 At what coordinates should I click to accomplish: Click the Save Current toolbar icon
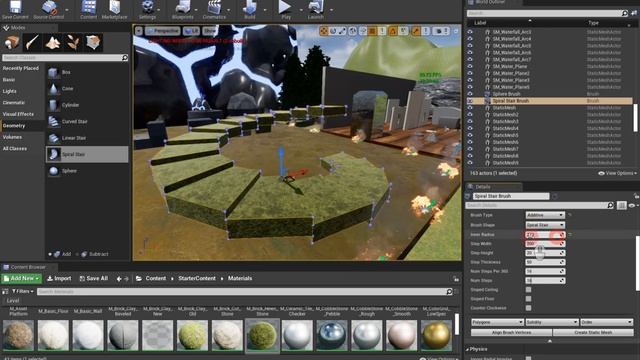[x=15, y=9]
